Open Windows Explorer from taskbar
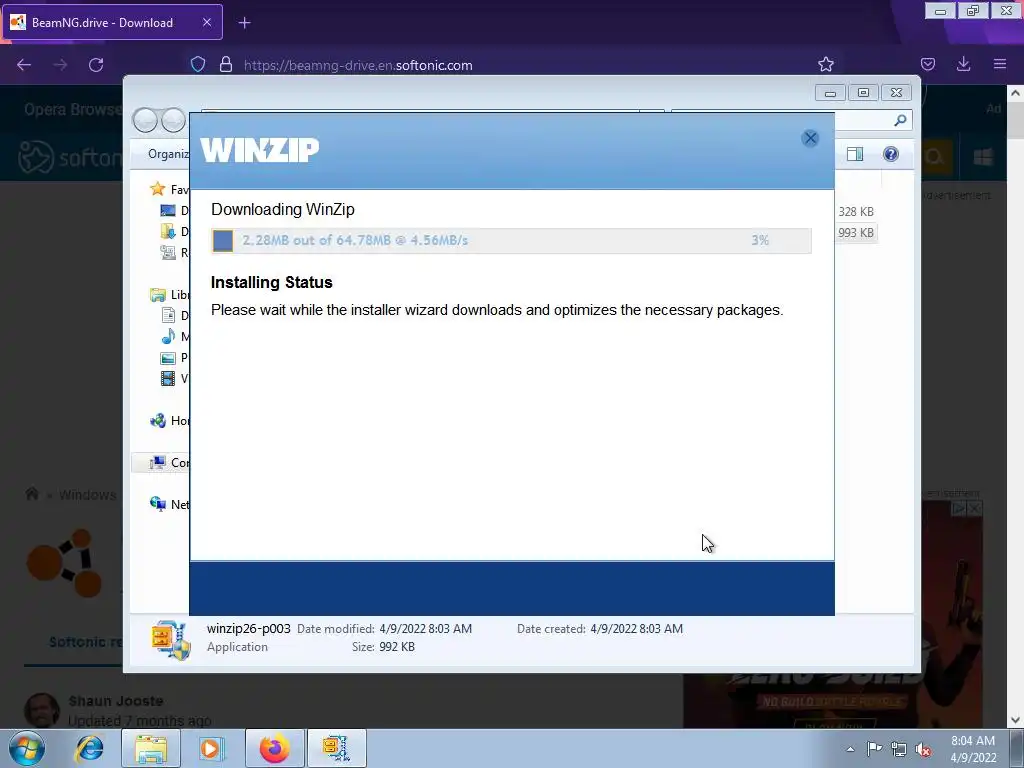This screenshot has width=1024, height=768. click(151, 748)
